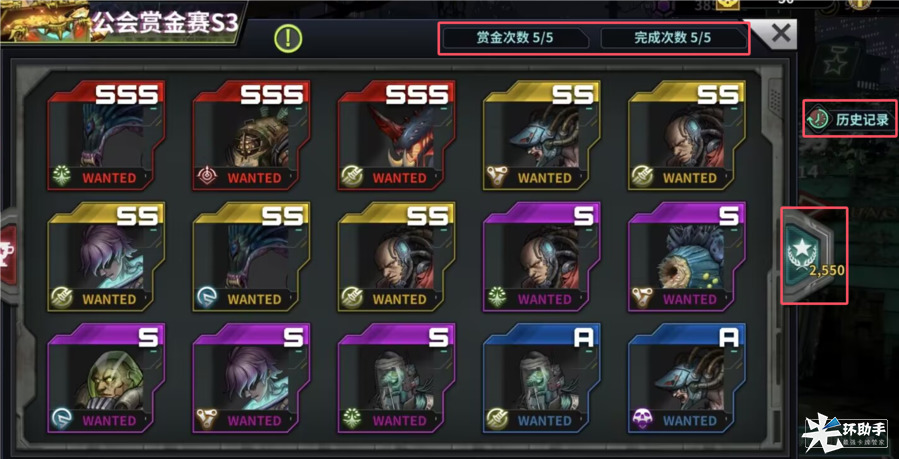The width and height of the screenshot is (899, 459).
Task: Open the second SSS gas-mask wanted card
Action: point(252,135)
